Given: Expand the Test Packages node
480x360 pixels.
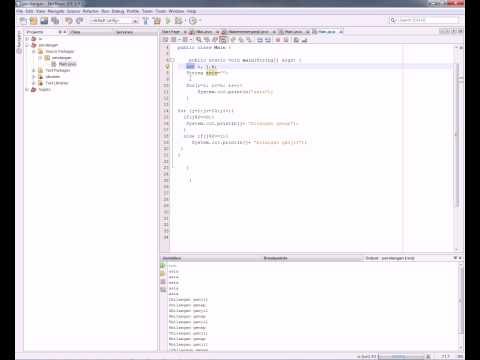Looking at the screenshot, I should tap(34, 70).
